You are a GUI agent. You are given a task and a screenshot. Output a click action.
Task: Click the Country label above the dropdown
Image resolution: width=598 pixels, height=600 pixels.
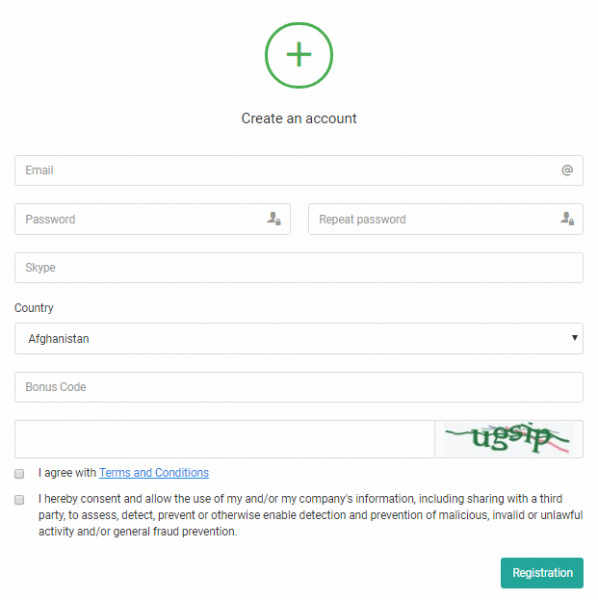coord(34,308)
